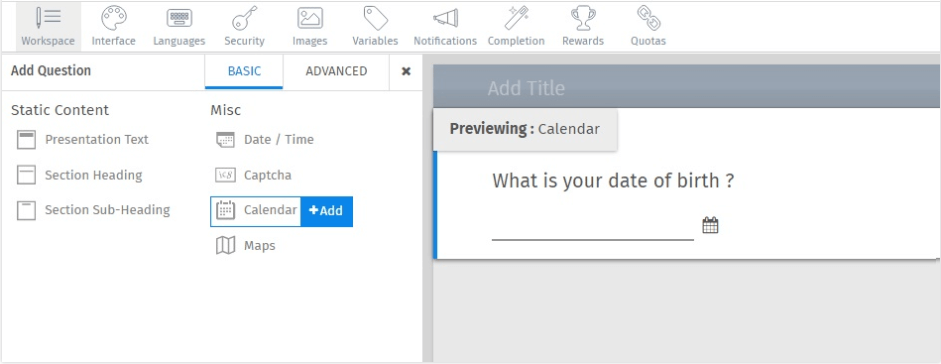
Task: Open the Interface palette settings
Action: coord(113,27)
